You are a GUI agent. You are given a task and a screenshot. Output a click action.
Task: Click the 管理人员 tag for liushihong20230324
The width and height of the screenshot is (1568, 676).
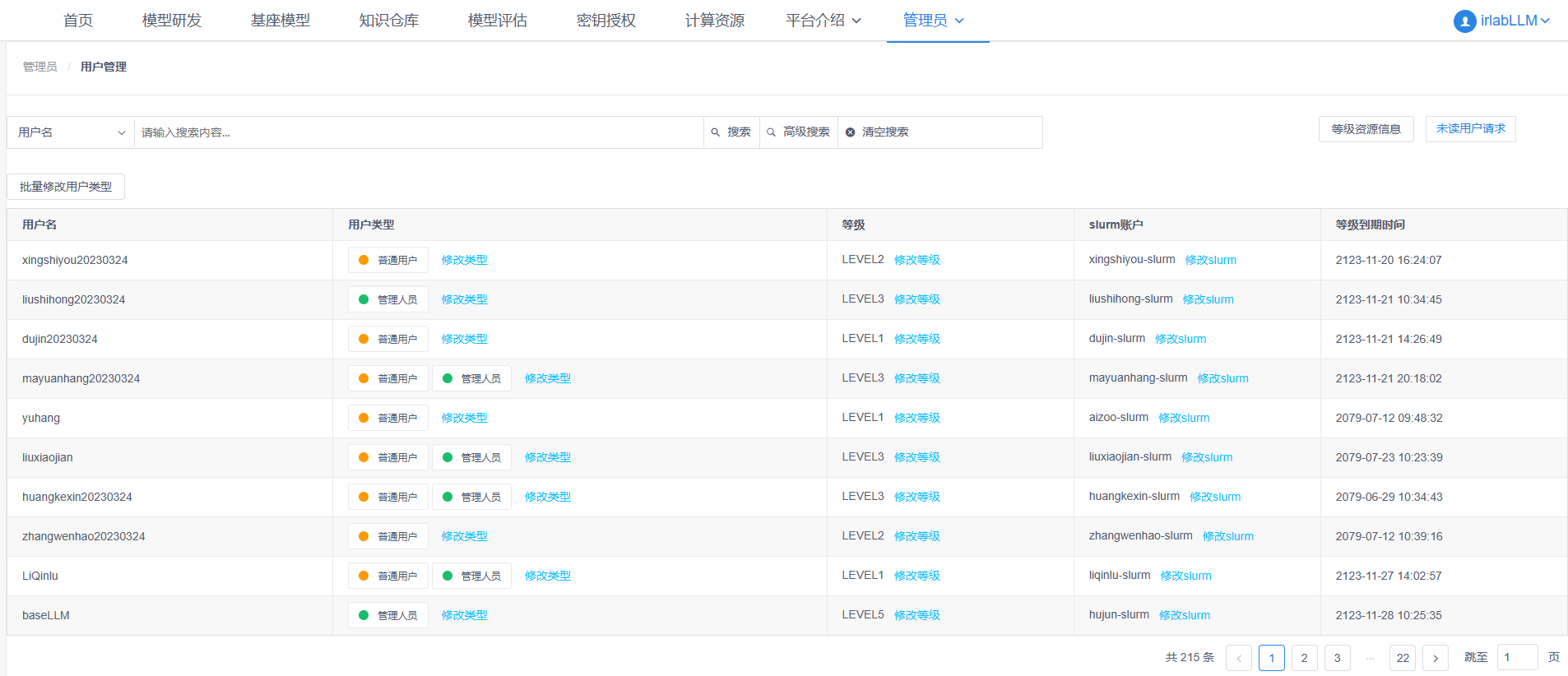388,299
